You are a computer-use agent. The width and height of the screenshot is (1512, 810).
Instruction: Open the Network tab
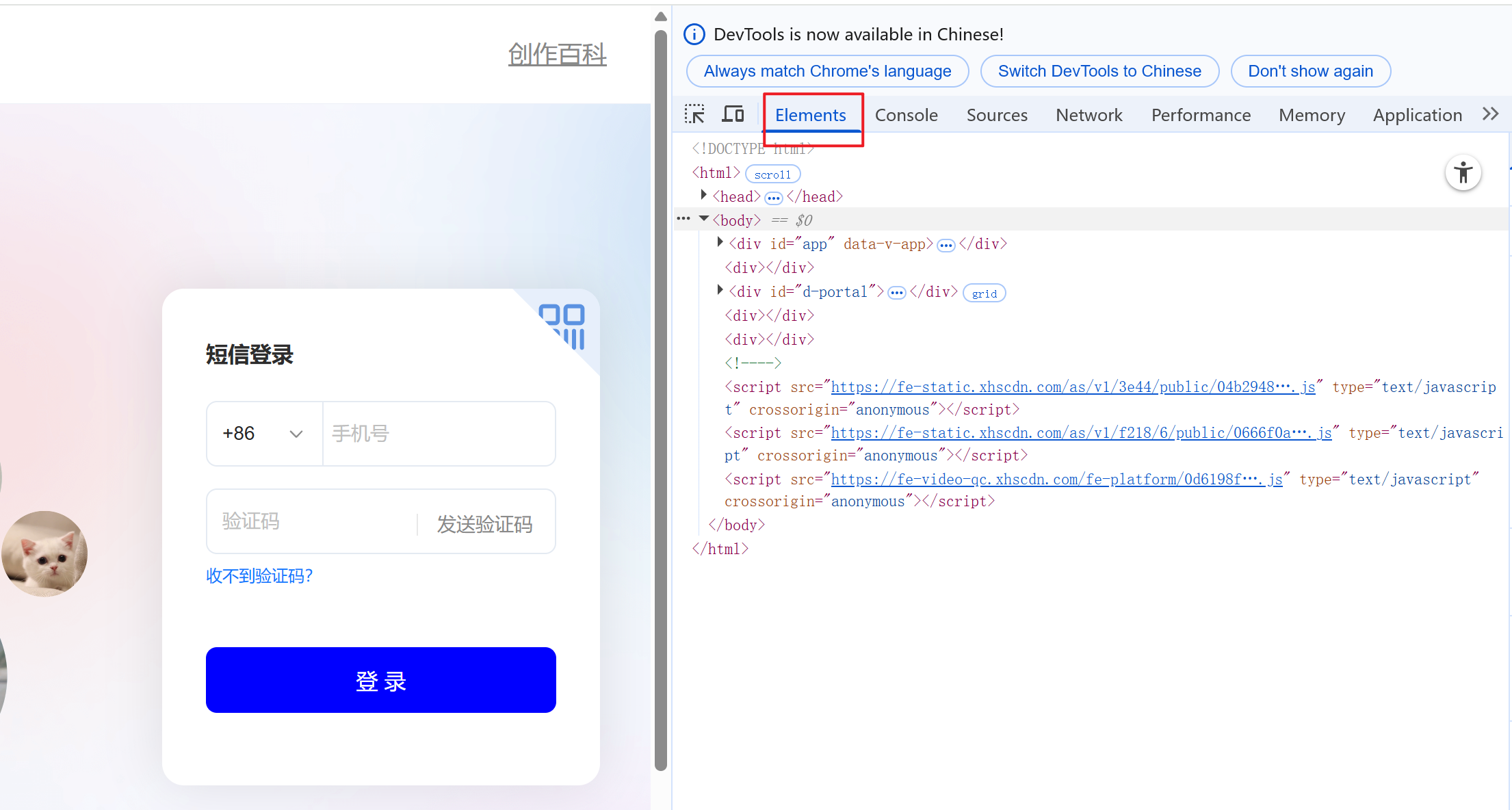[1089, 115]
